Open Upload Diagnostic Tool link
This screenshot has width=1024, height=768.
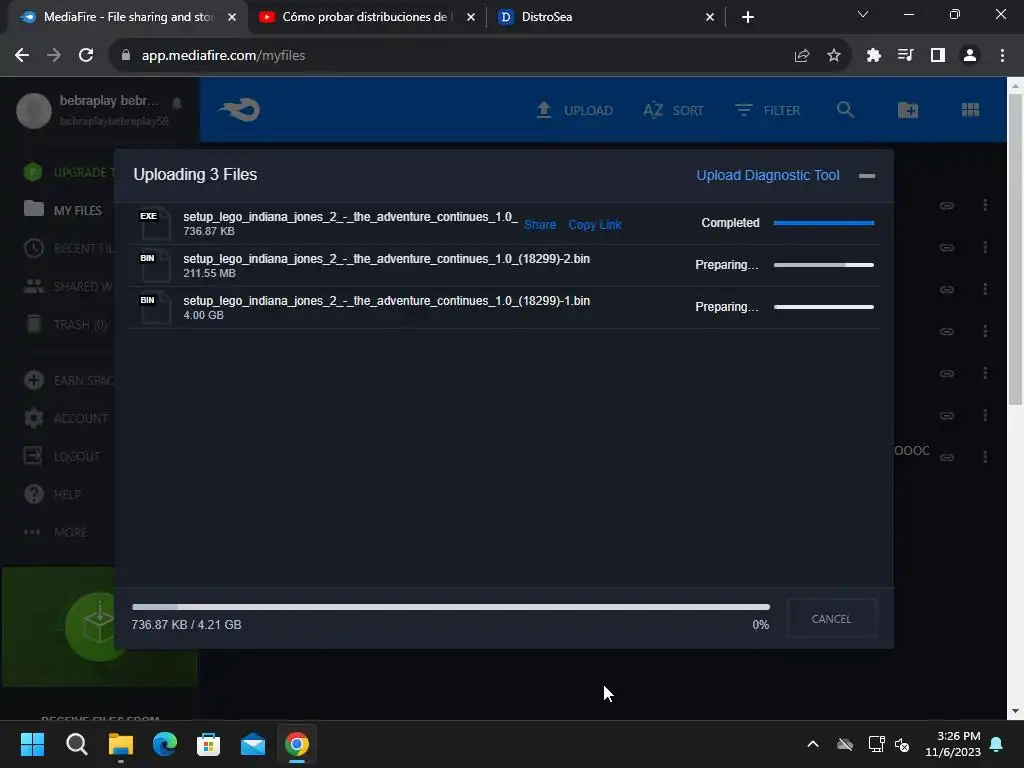(x=767, y=175)
